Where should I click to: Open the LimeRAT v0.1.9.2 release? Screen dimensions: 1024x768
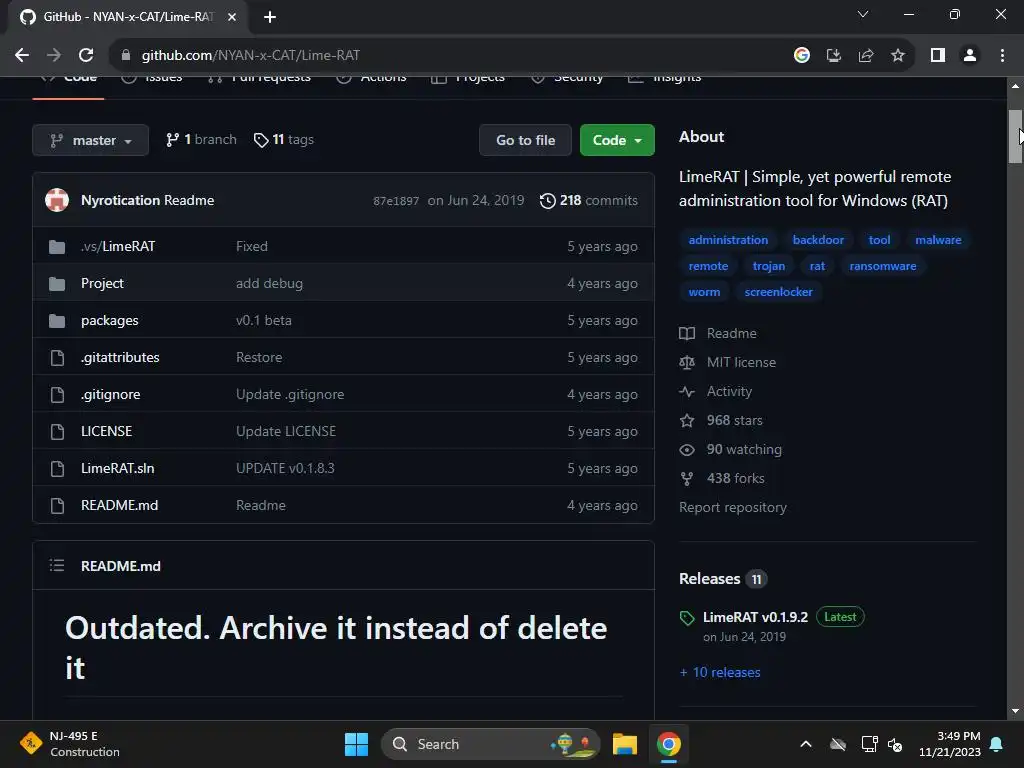coord(756,617)
